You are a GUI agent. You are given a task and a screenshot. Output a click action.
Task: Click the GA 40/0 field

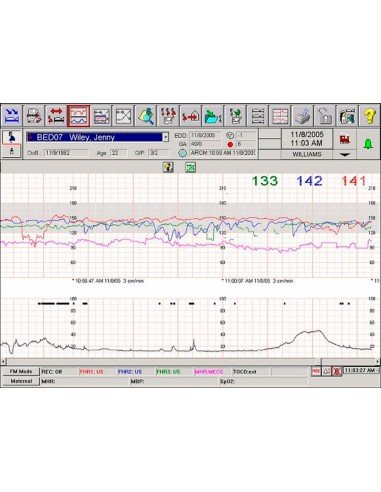pyautogui.click(x=205, y=144)
